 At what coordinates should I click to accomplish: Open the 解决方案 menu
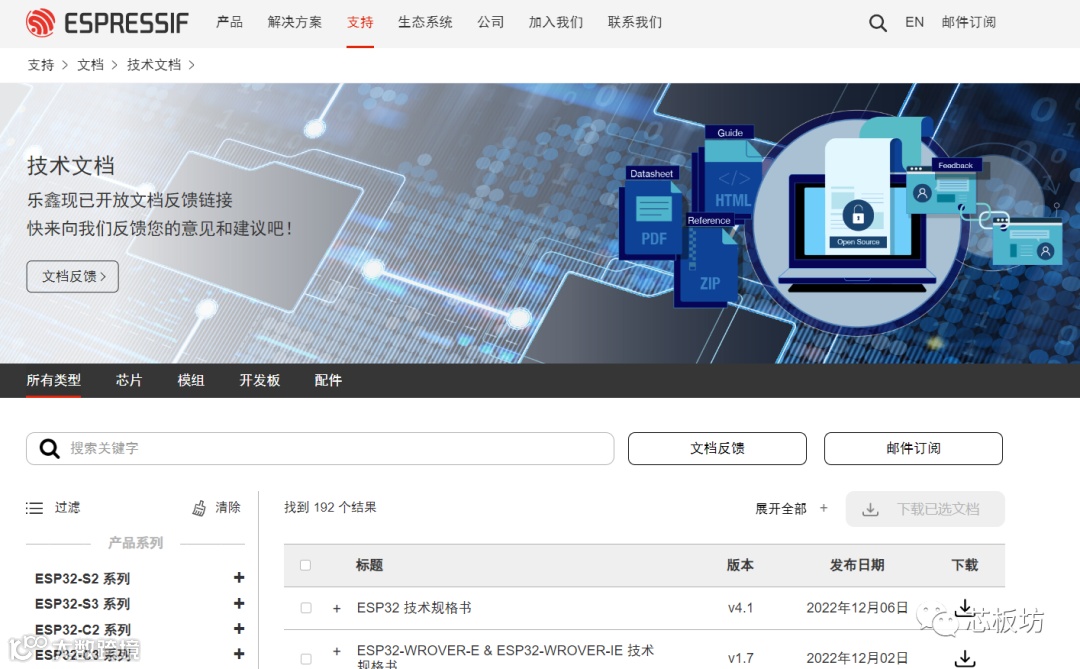point(295,22)
